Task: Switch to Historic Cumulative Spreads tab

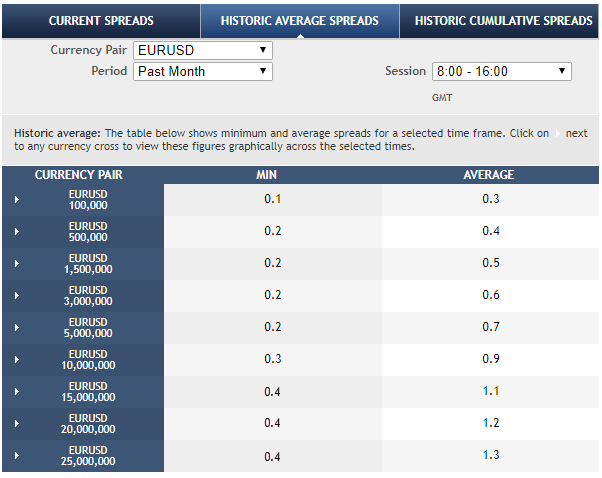Action: (503, 20)
